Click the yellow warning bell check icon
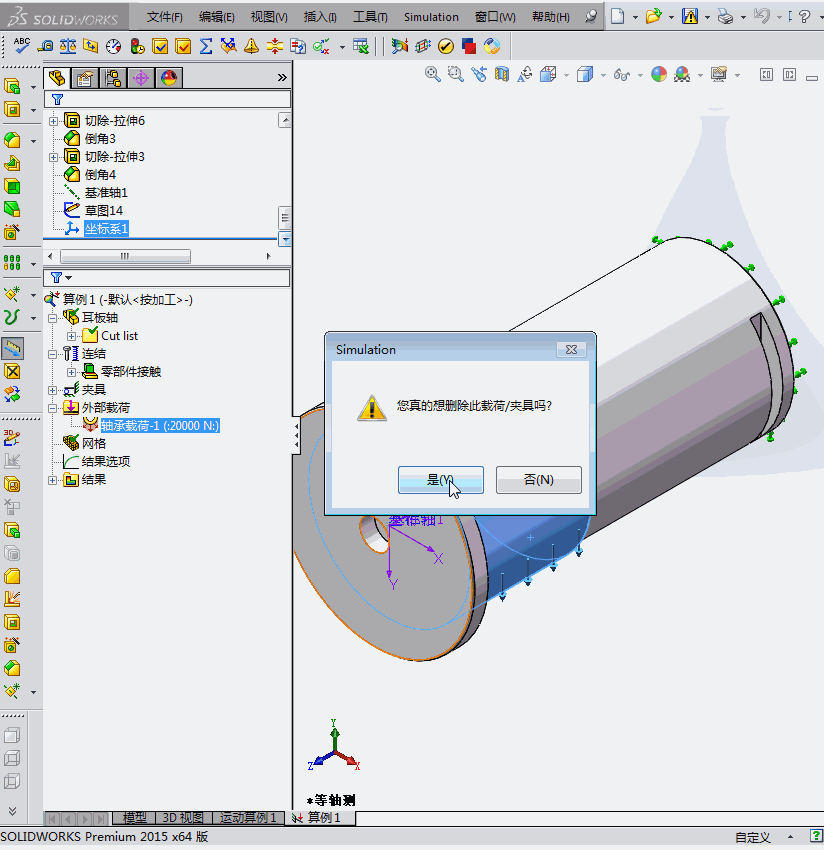Viewport: 824px width, 850px height. [x=252, y=47]
